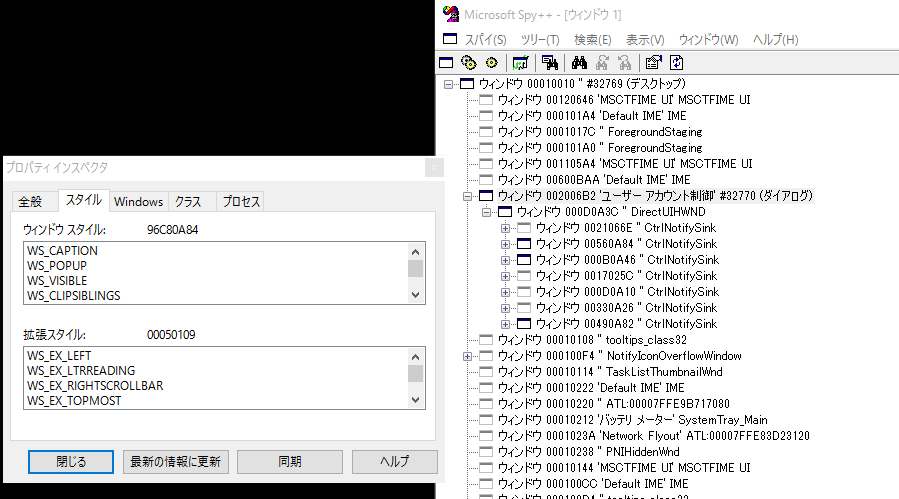Click the Log Messages toolbar icon

(x=520, y=63)
